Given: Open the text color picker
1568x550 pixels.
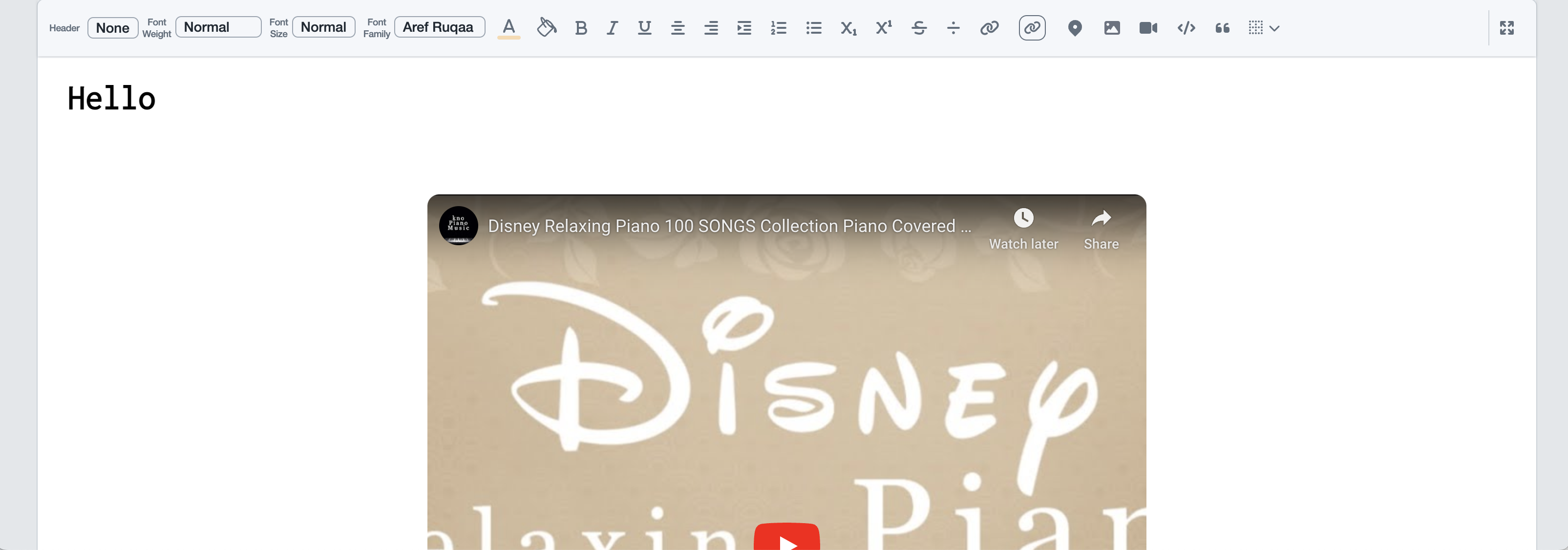Looking at the screenshot, I should [509, 28].
